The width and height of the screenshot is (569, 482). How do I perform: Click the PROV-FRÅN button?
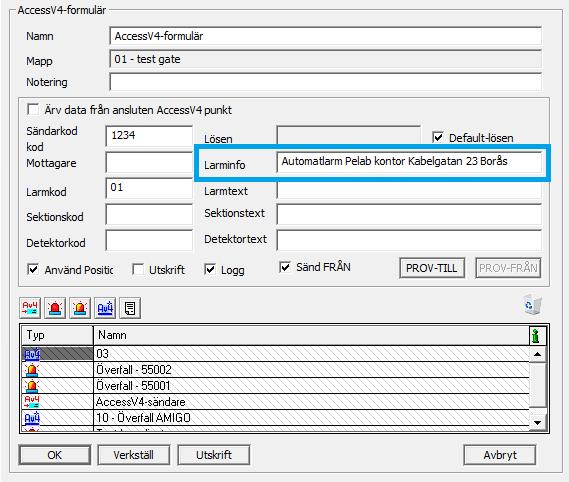(x=508, y=268)
